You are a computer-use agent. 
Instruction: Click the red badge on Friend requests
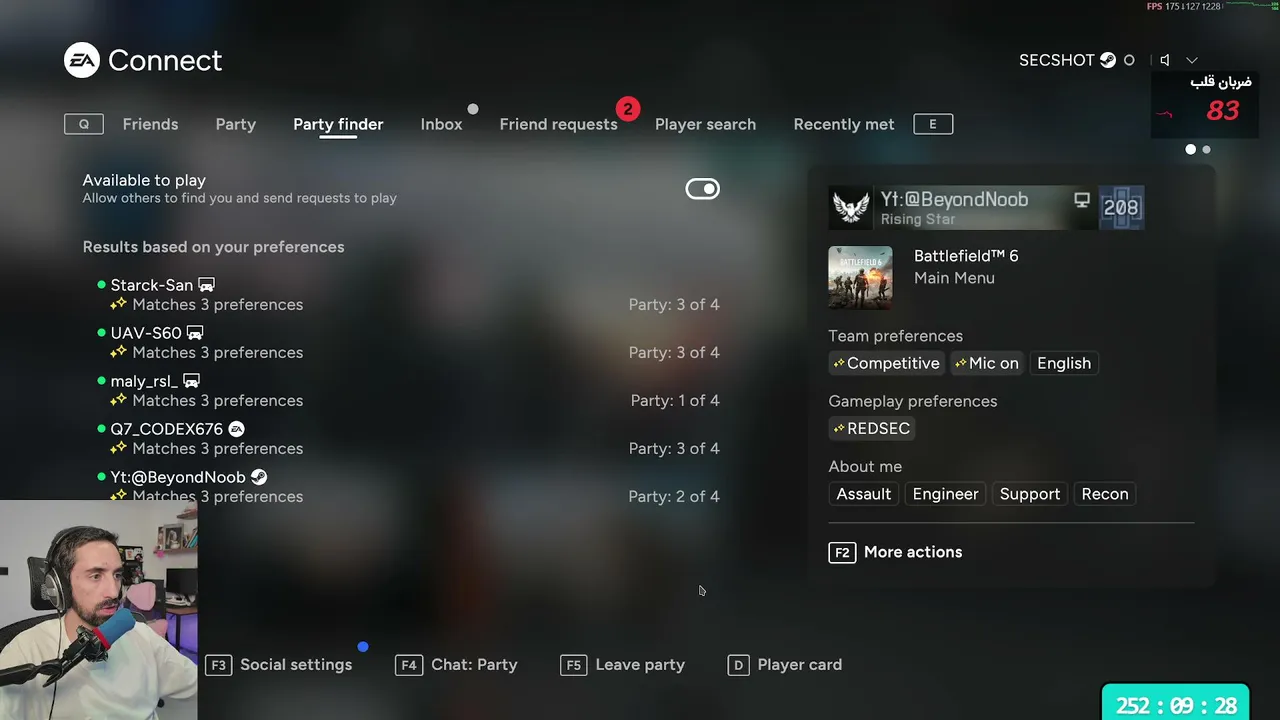coord(628,108)
